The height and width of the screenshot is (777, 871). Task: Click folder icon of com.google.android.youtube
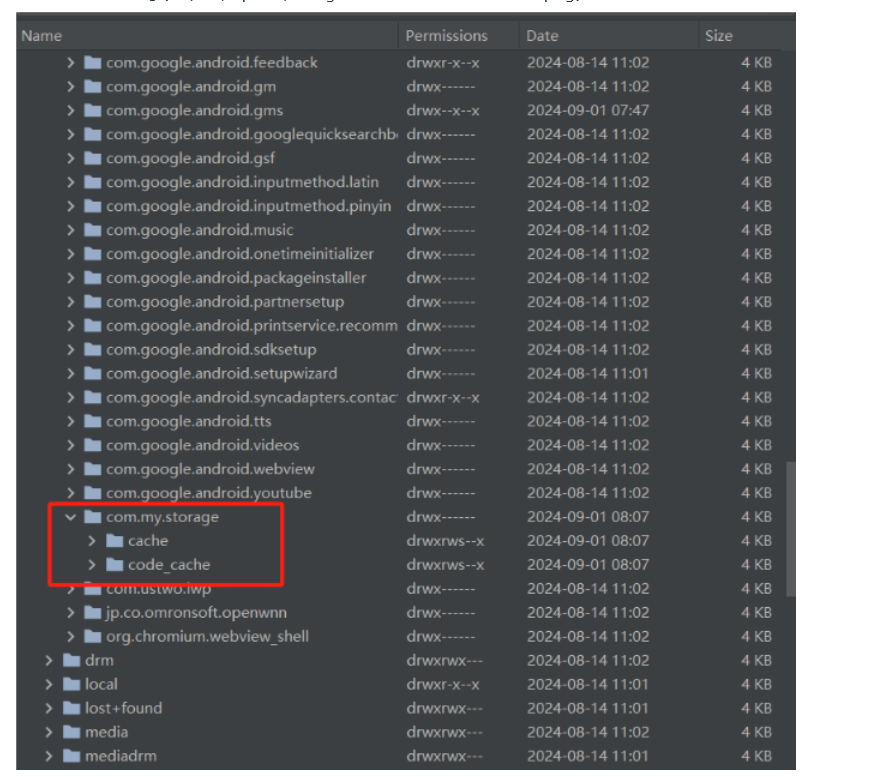[x=92, y=493]
